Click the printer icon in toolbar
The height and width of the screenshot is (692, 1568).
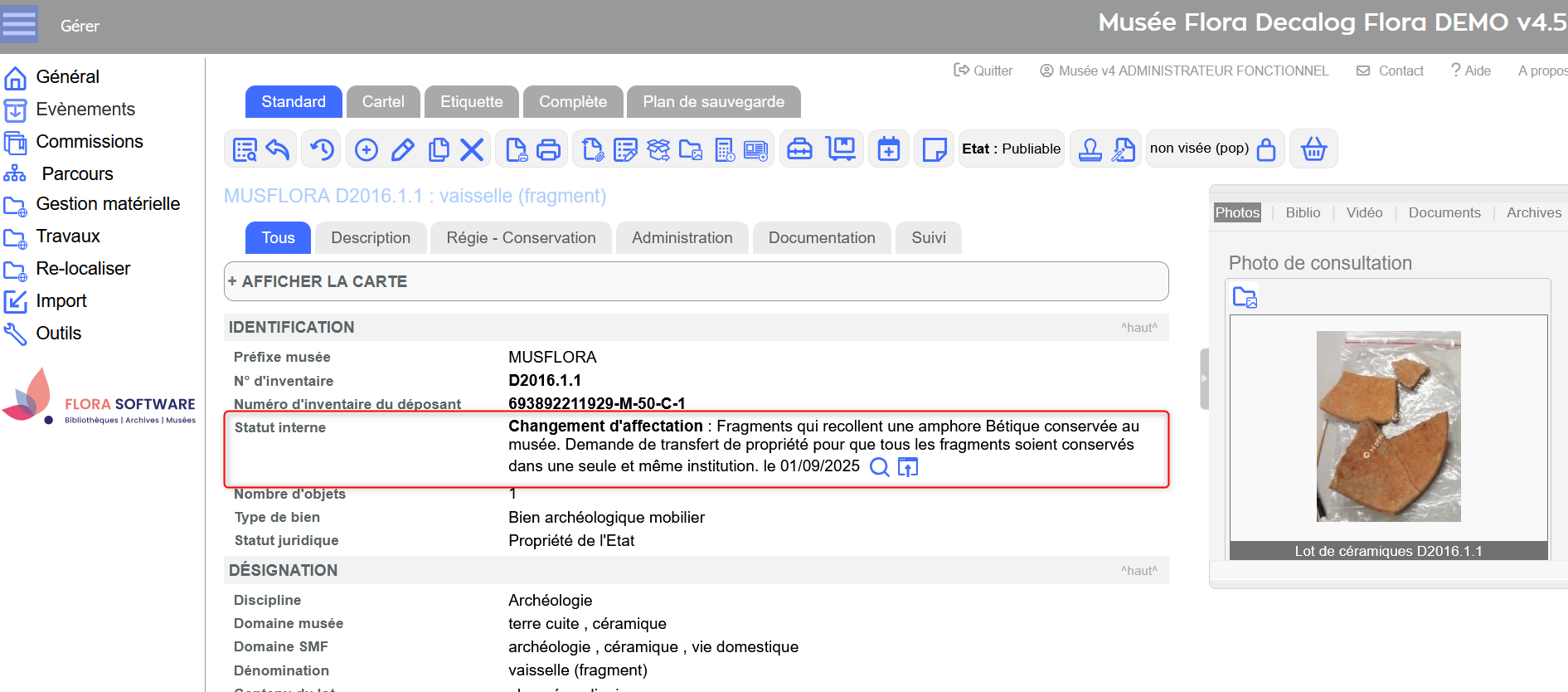coord(548,149)
